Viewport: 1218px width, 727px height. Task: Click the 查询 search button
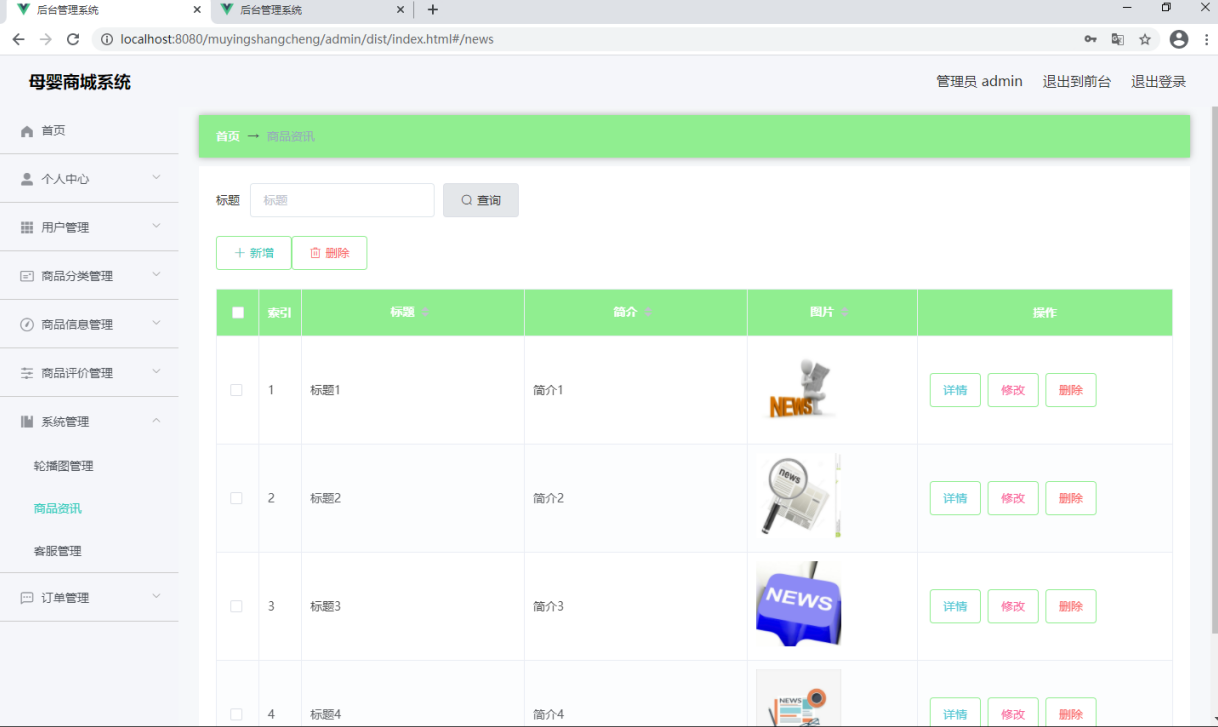click(481, 200)
